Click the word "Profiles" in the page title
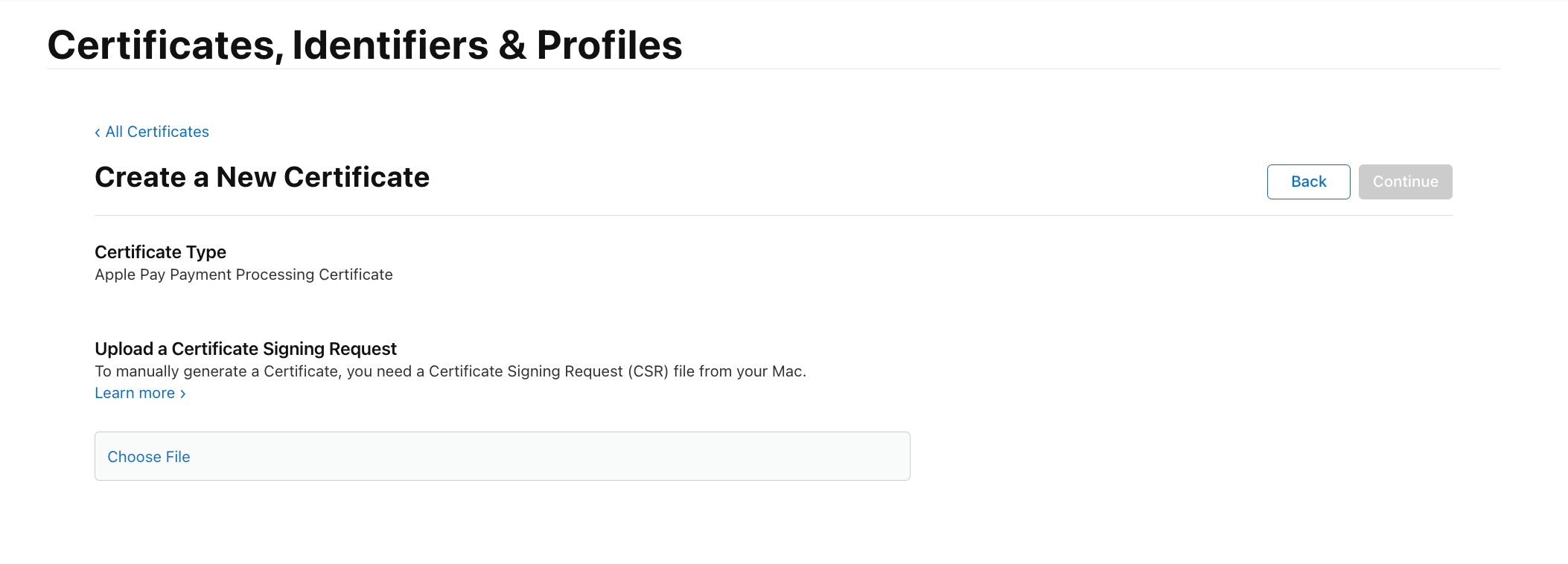The width and height of the screenshot is (1568, 564). 609,45
